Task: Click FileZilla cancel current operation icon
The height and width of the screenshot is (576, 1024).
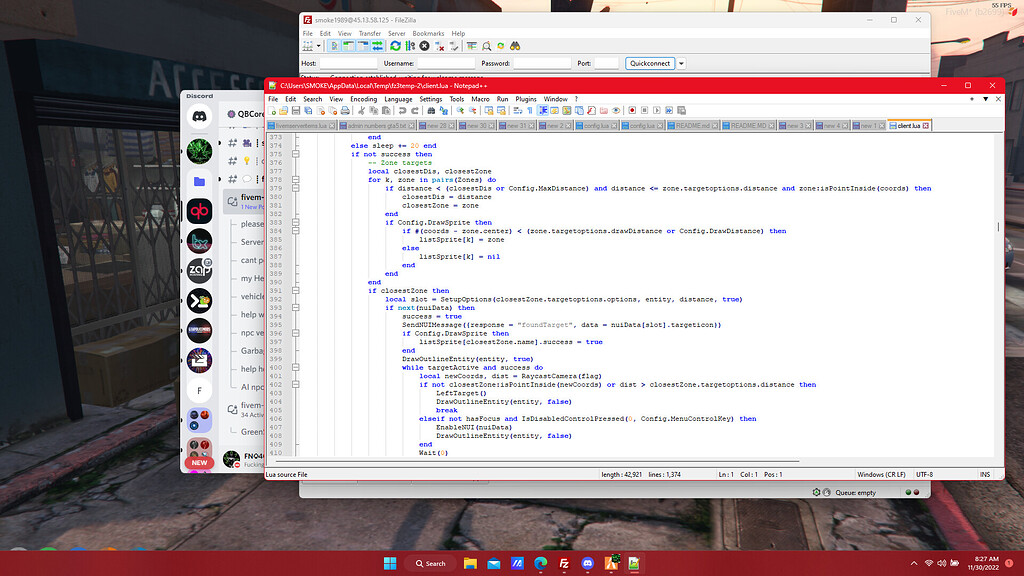Action: click(424, 46)
